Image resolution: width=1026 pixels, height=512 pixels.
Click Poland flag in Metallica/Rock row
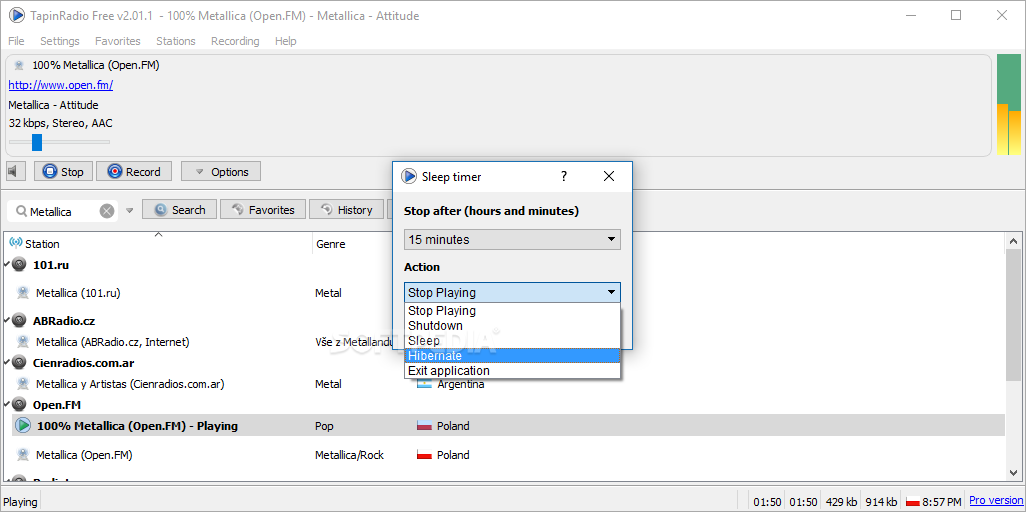425,454
